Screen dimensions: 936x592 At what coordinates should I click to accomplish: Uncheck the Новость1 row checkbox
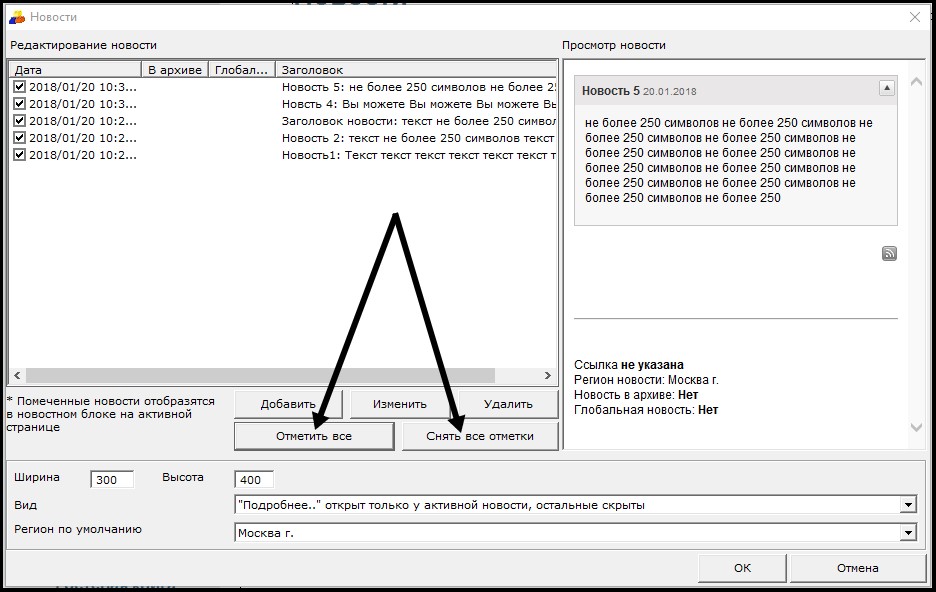tap(19, 155)
